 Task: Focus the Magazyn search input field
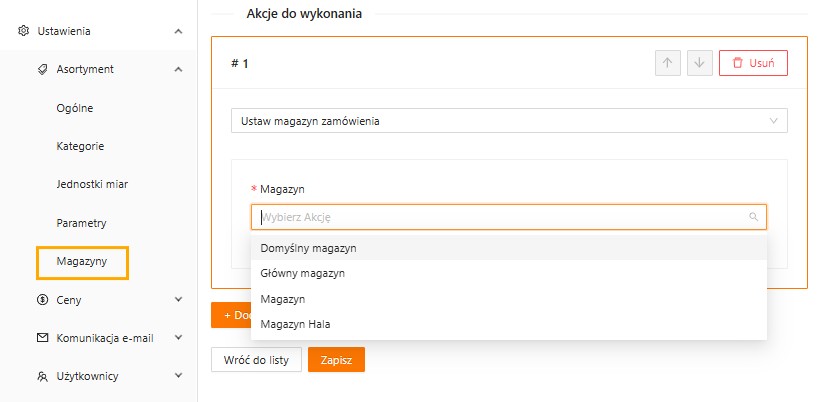click(500, 216)
